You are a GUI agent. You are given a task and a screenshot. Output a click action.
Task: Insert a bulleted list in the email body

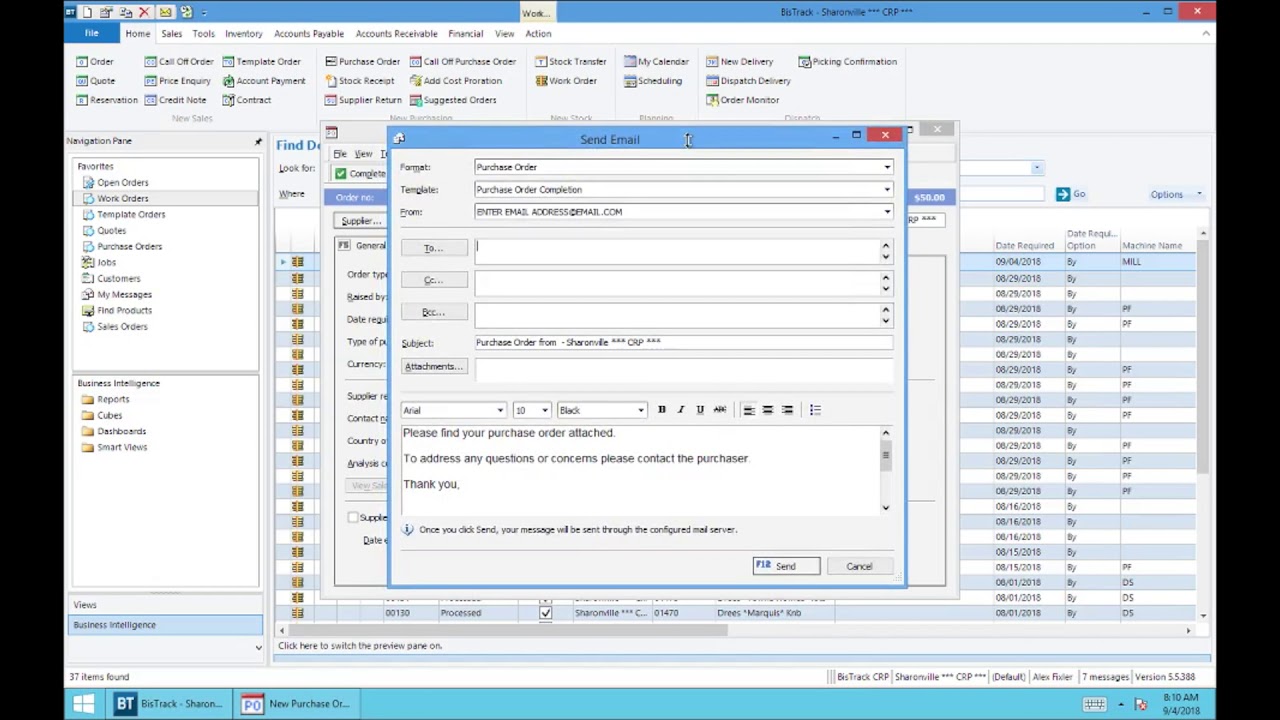point(815,410)
